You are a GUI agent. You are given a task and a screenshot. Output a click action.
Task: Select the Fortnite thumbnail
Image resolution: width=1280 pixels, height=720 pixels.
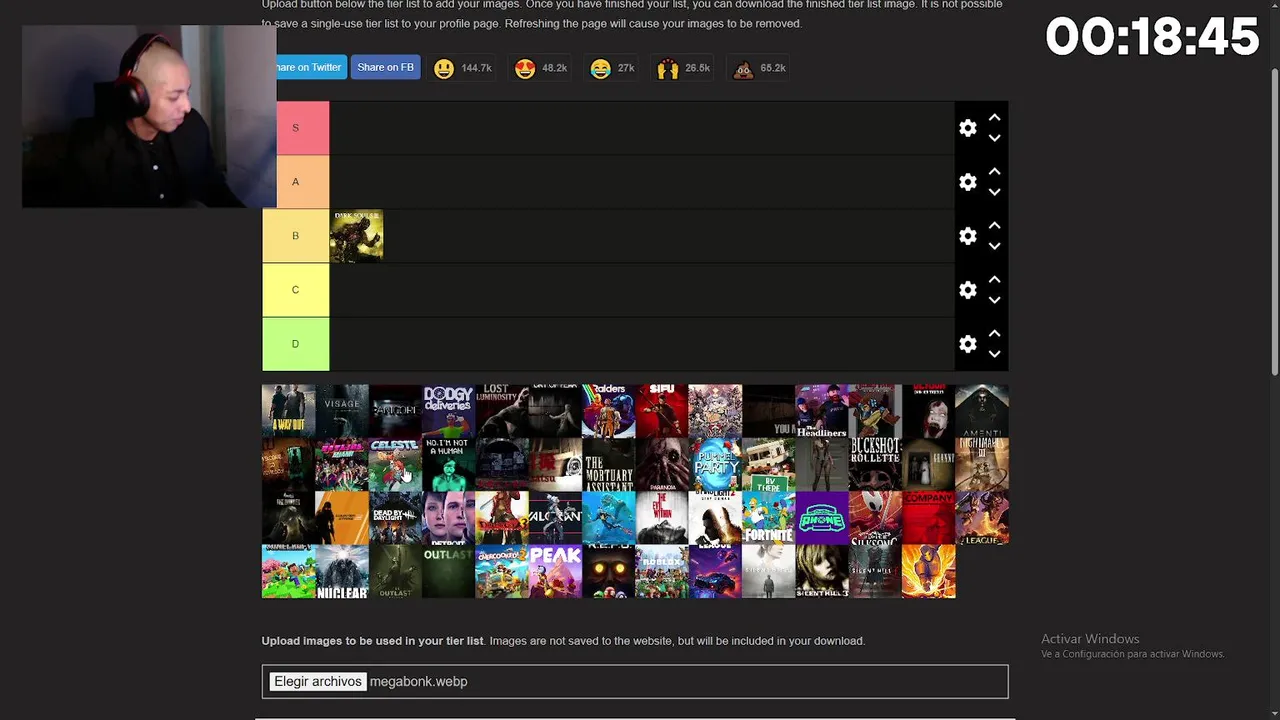pos(768,518)
